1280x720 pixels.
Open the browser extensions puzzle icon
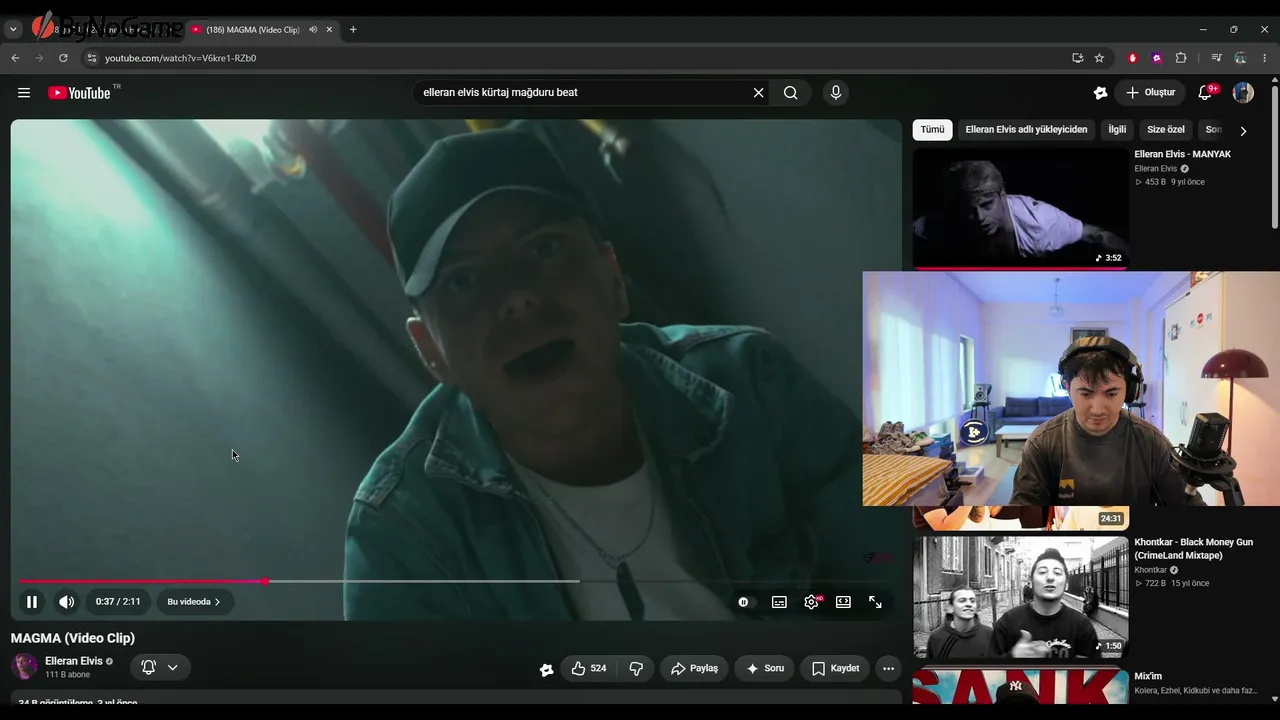[1181, 58]
